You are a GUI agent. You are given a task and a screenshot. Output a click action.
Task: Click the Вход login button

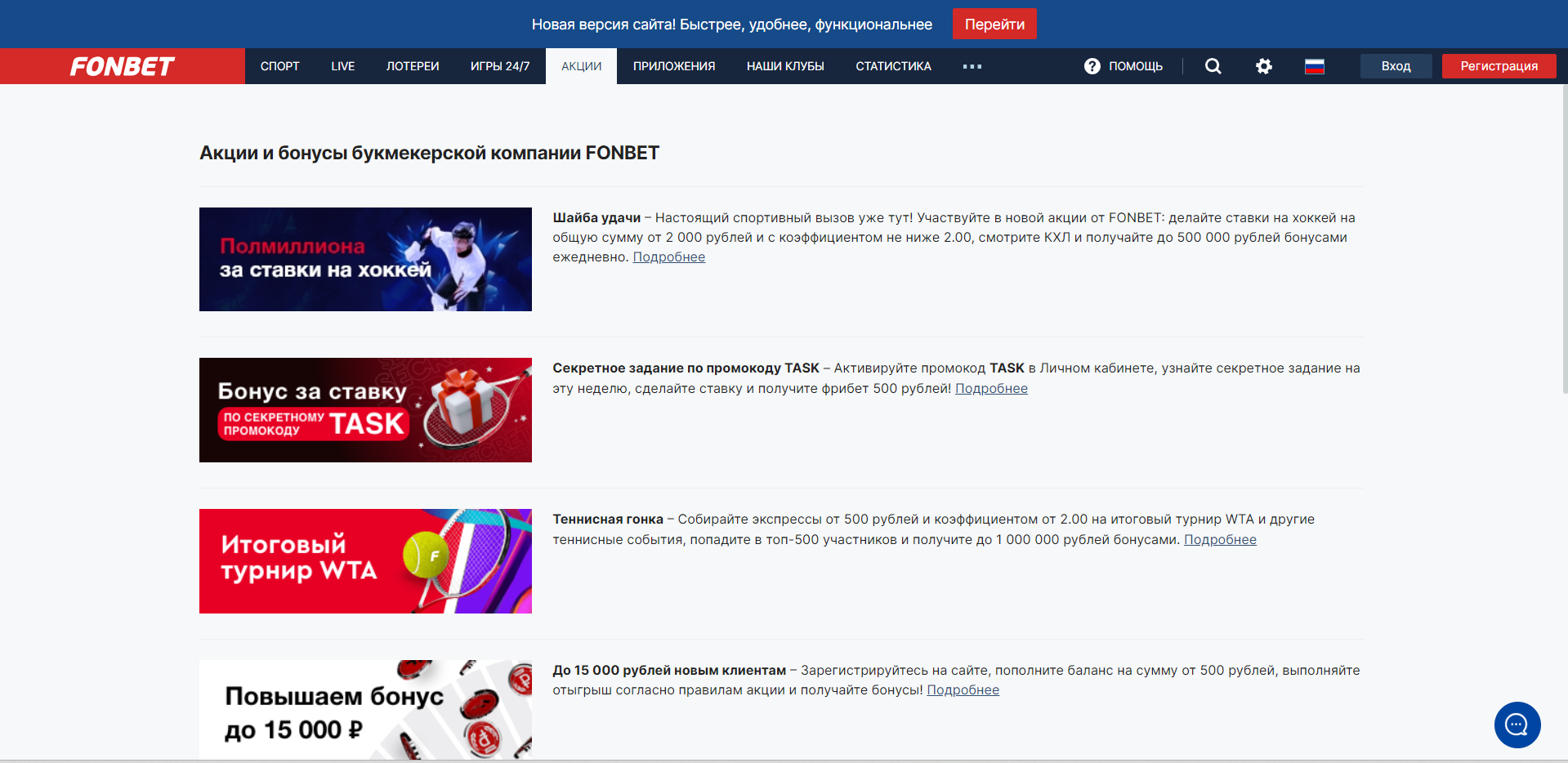[x=1396, y=66]
